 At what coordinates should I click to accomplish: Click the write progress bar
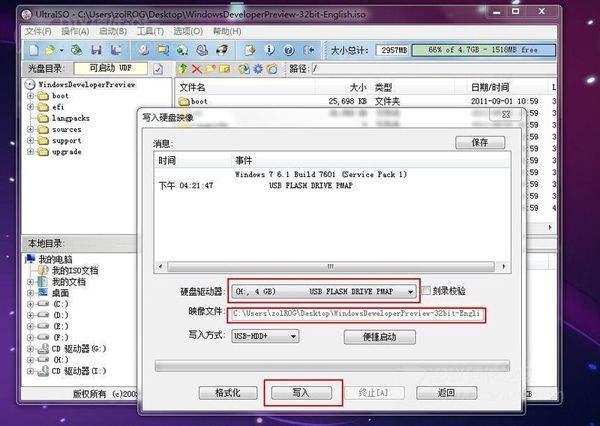coord(332,366)
